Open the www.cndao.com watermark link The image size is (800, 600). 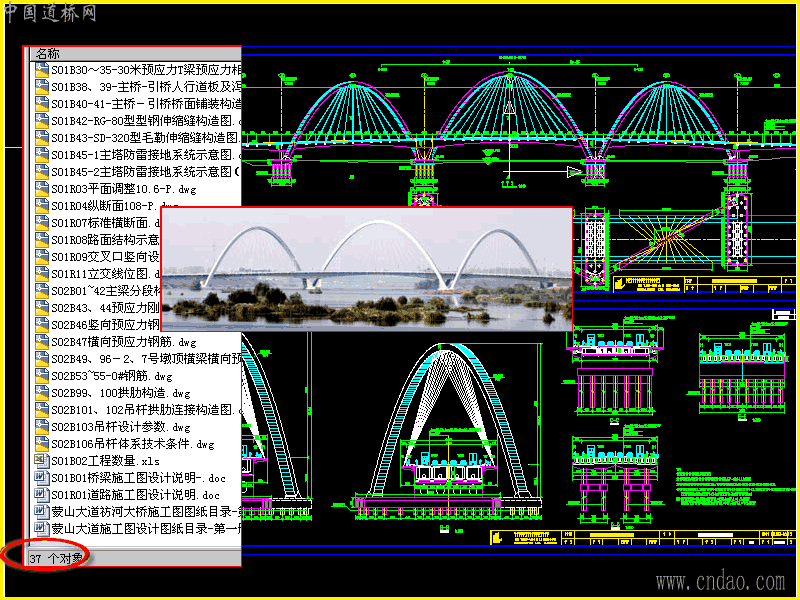pyautogui.click(x=720, y=582)
